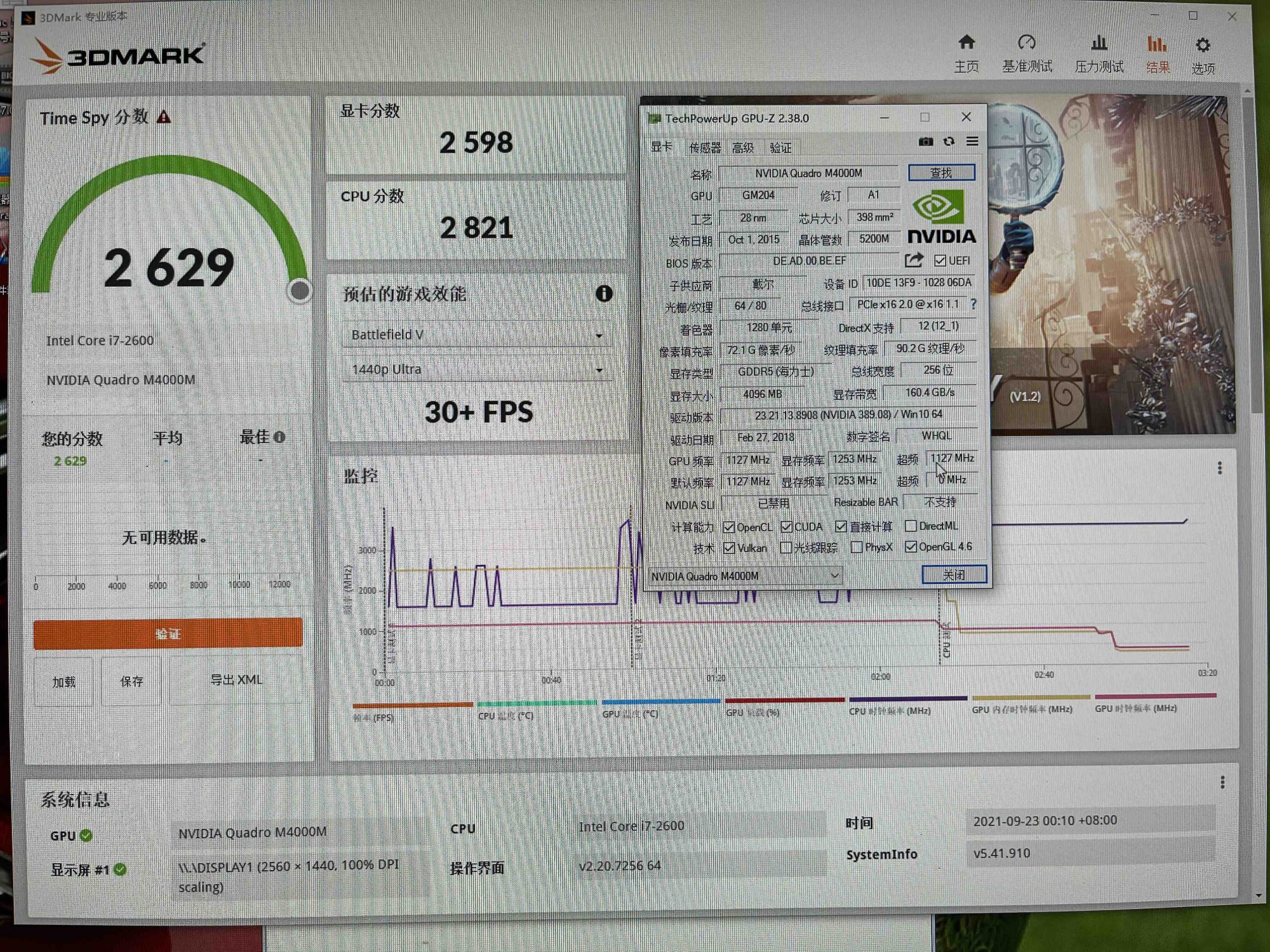Open GPU-Z hamburger menu icon
Image resolution: width=1270 pixels, height=952 pixels.
972,142
